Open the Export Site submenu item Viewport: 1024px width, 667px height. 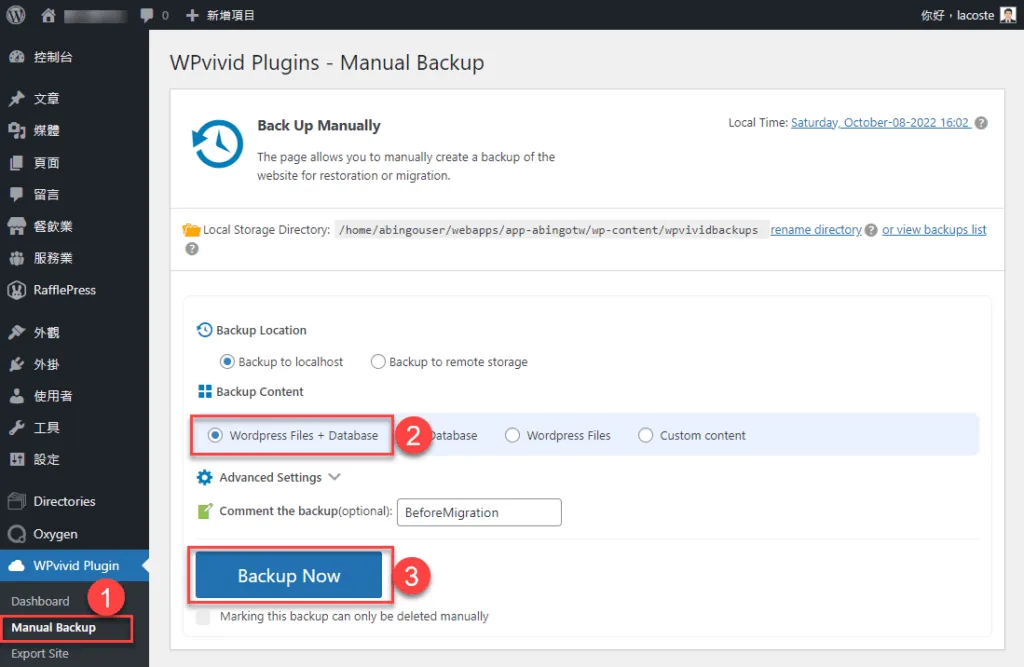(40, 653)
